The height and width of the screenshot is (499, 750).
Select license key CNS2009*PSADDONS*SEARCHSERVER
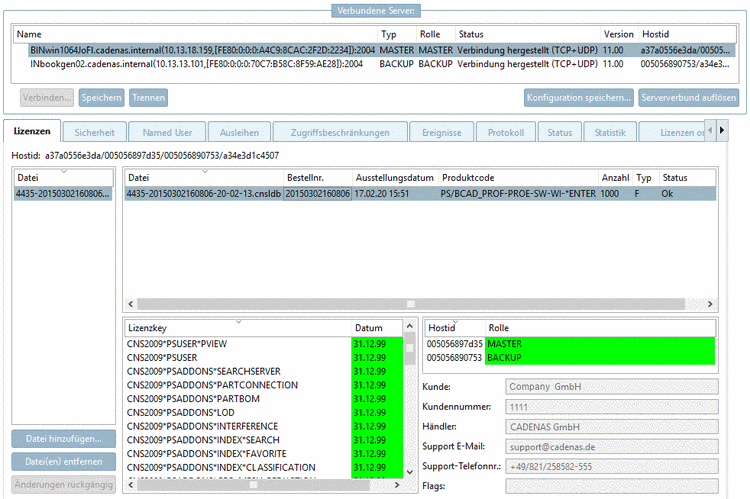tap(264, 371)
